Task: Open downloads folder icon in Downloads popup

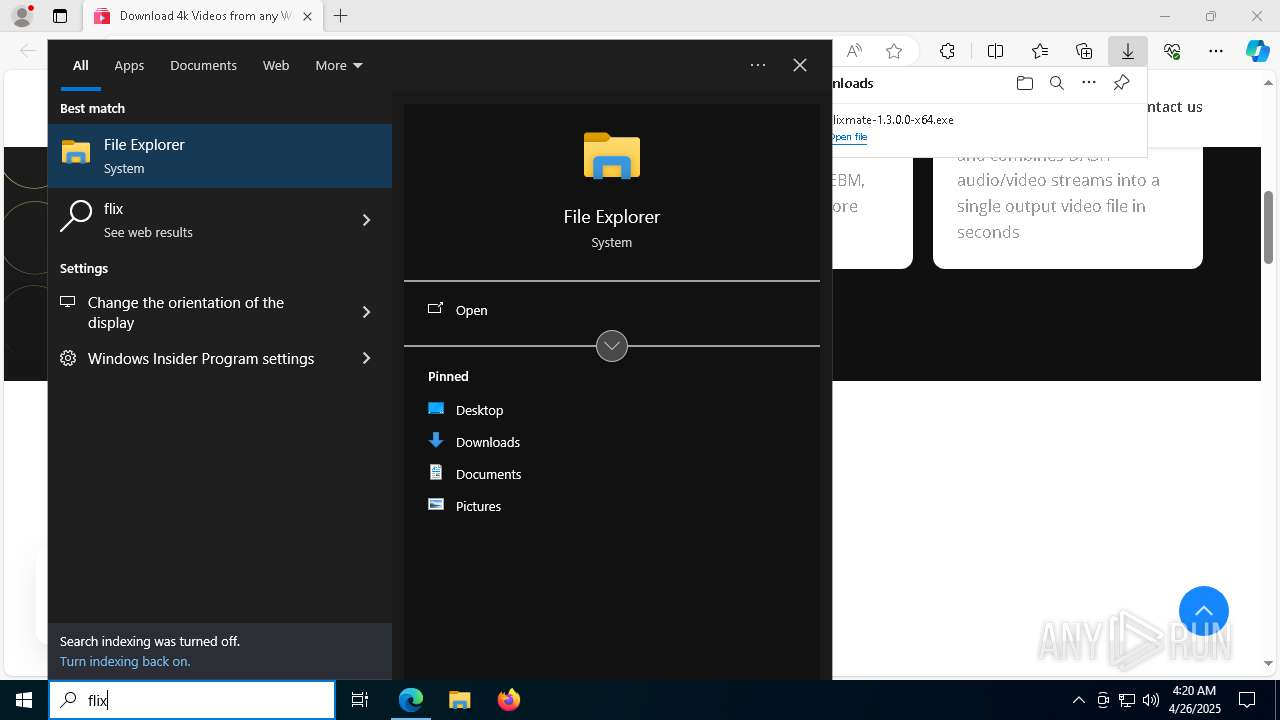Action: coord(1024,83)
